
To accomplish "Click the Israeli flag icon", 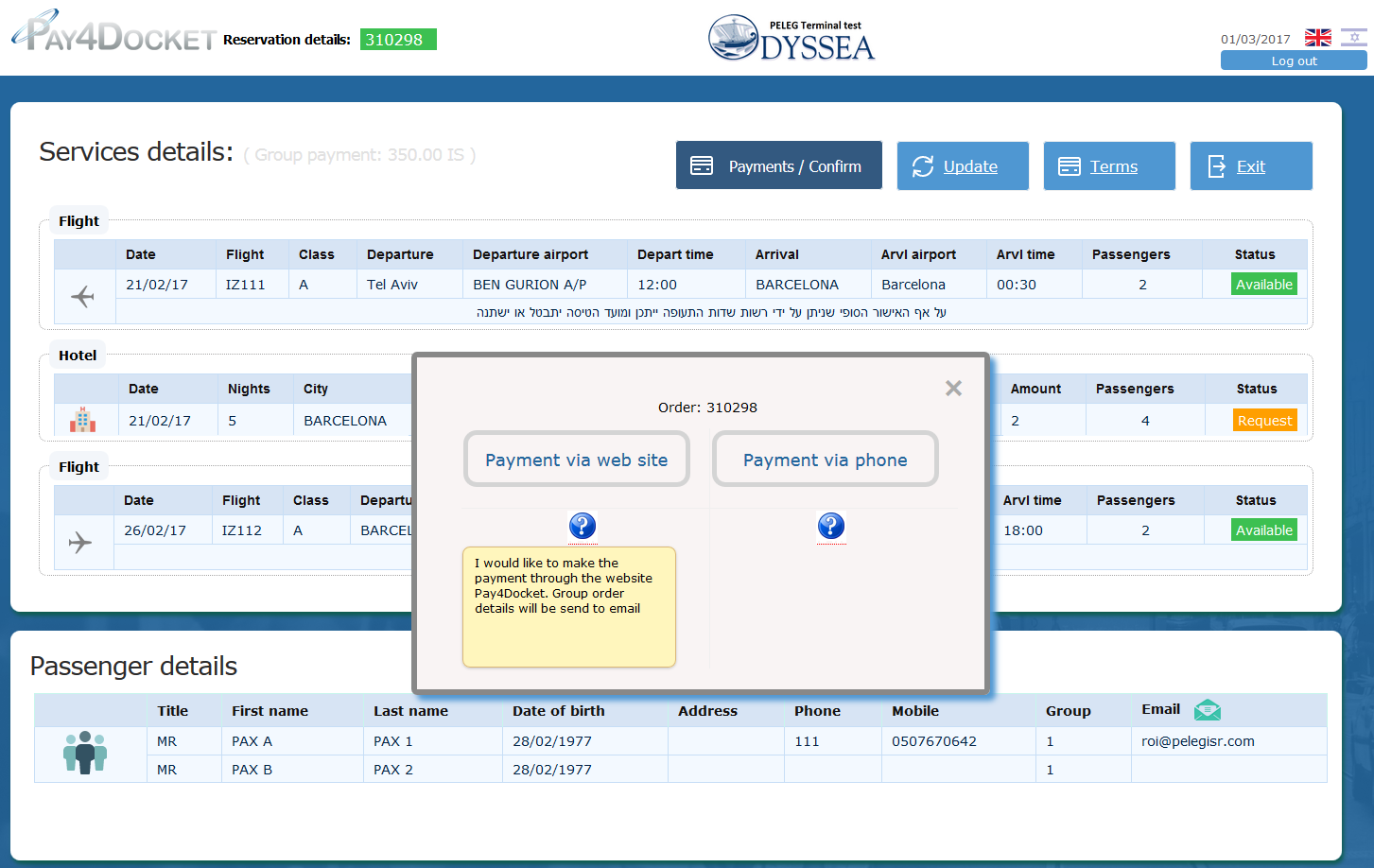I will point(1353,36).
